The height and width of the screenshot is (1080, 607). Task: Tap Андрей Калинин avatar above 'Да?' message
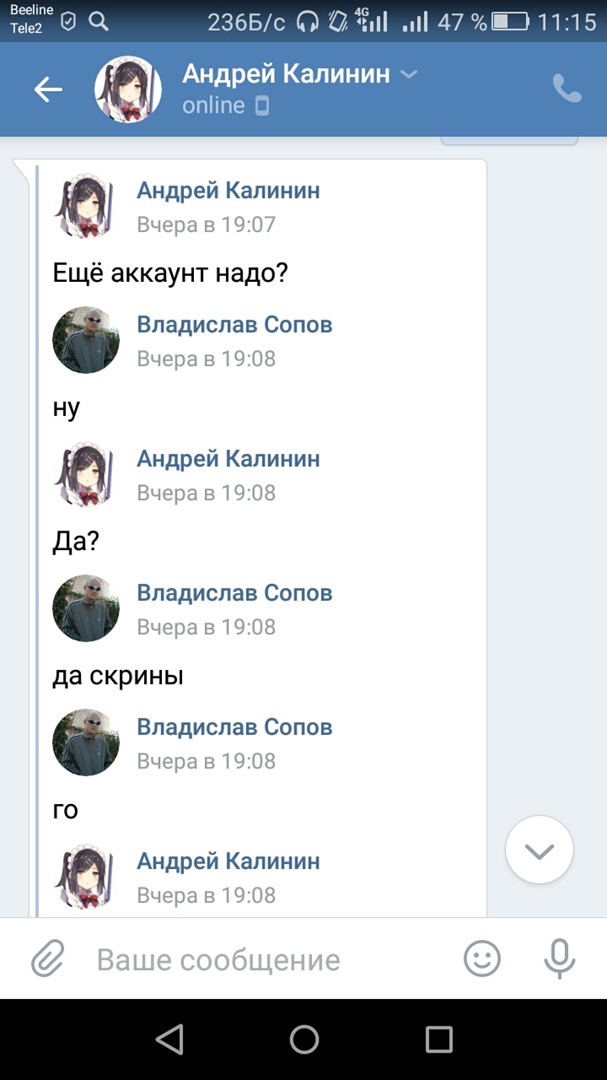[86, 474]
